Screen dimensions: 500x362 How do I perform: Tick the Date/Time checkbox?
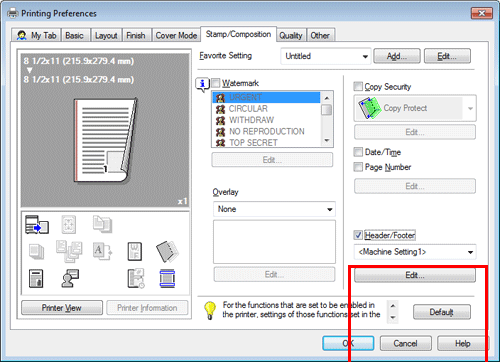[358, 152]
